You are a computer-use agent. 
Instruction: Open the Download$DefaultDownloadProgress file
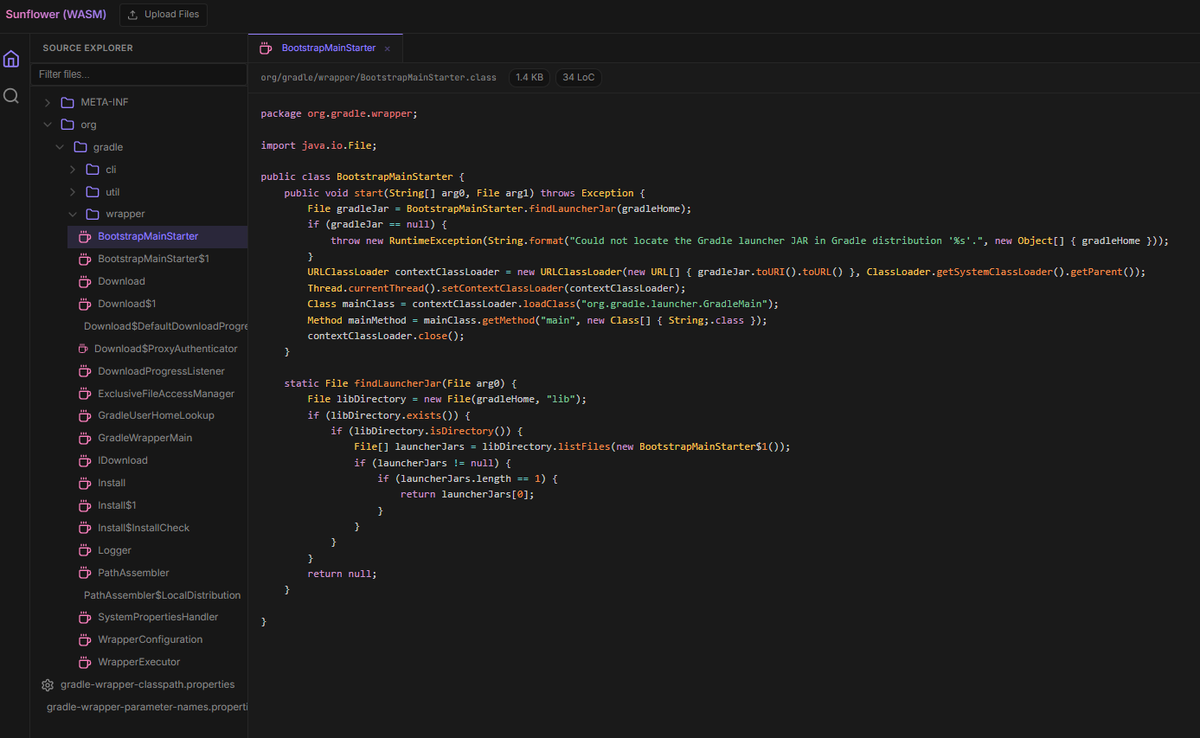tap(165, 326)
